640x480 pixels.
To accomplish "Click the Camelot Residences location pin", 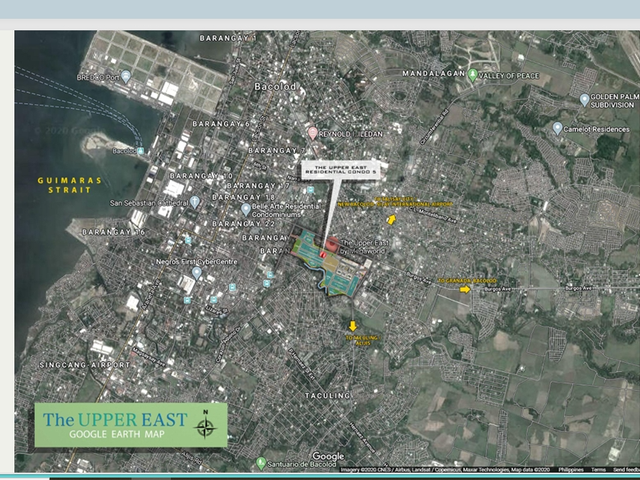I will [558, 128].
